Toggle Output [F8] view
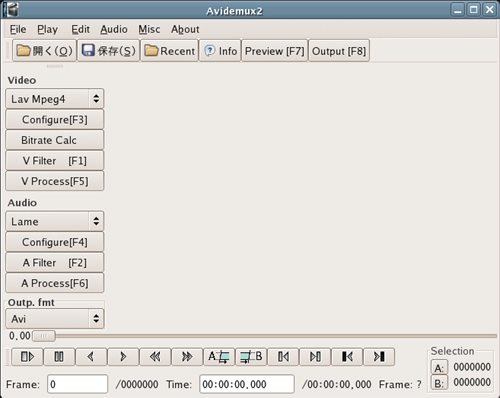The image size is (500, 398). coord(339,51)
